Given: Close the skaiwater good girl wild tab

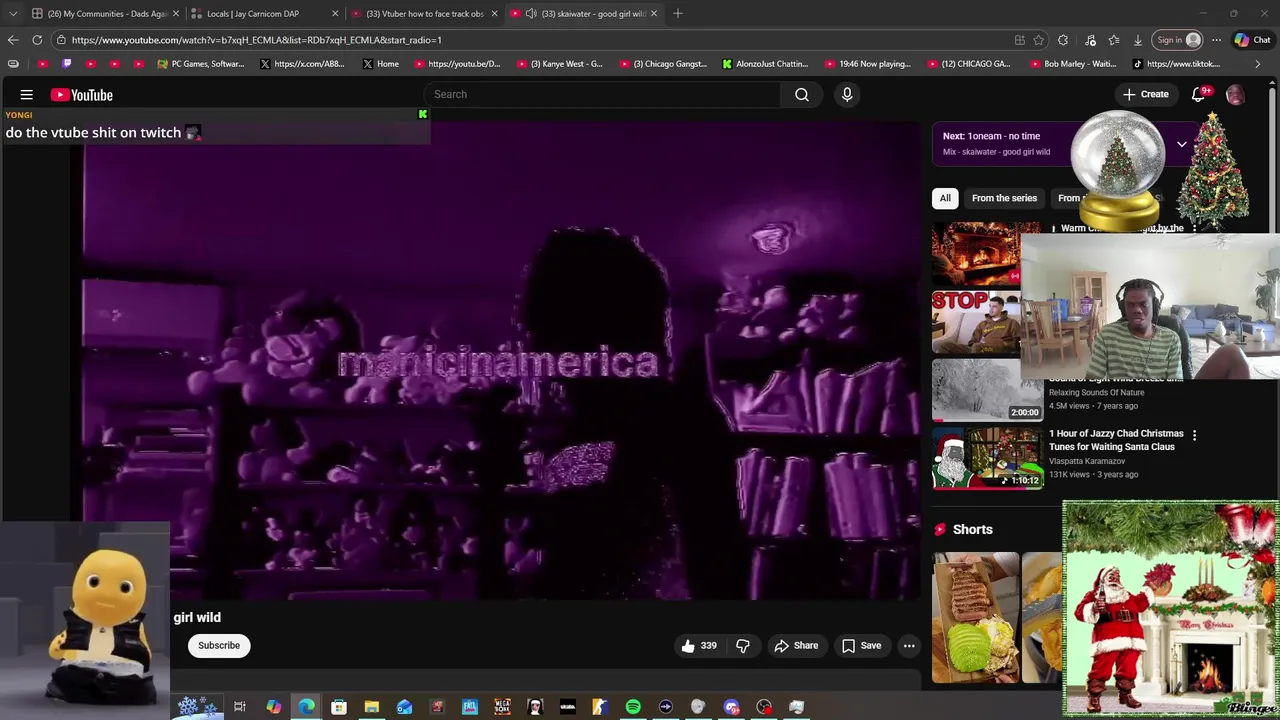Looking at the screenshot, I should (654, 14).
